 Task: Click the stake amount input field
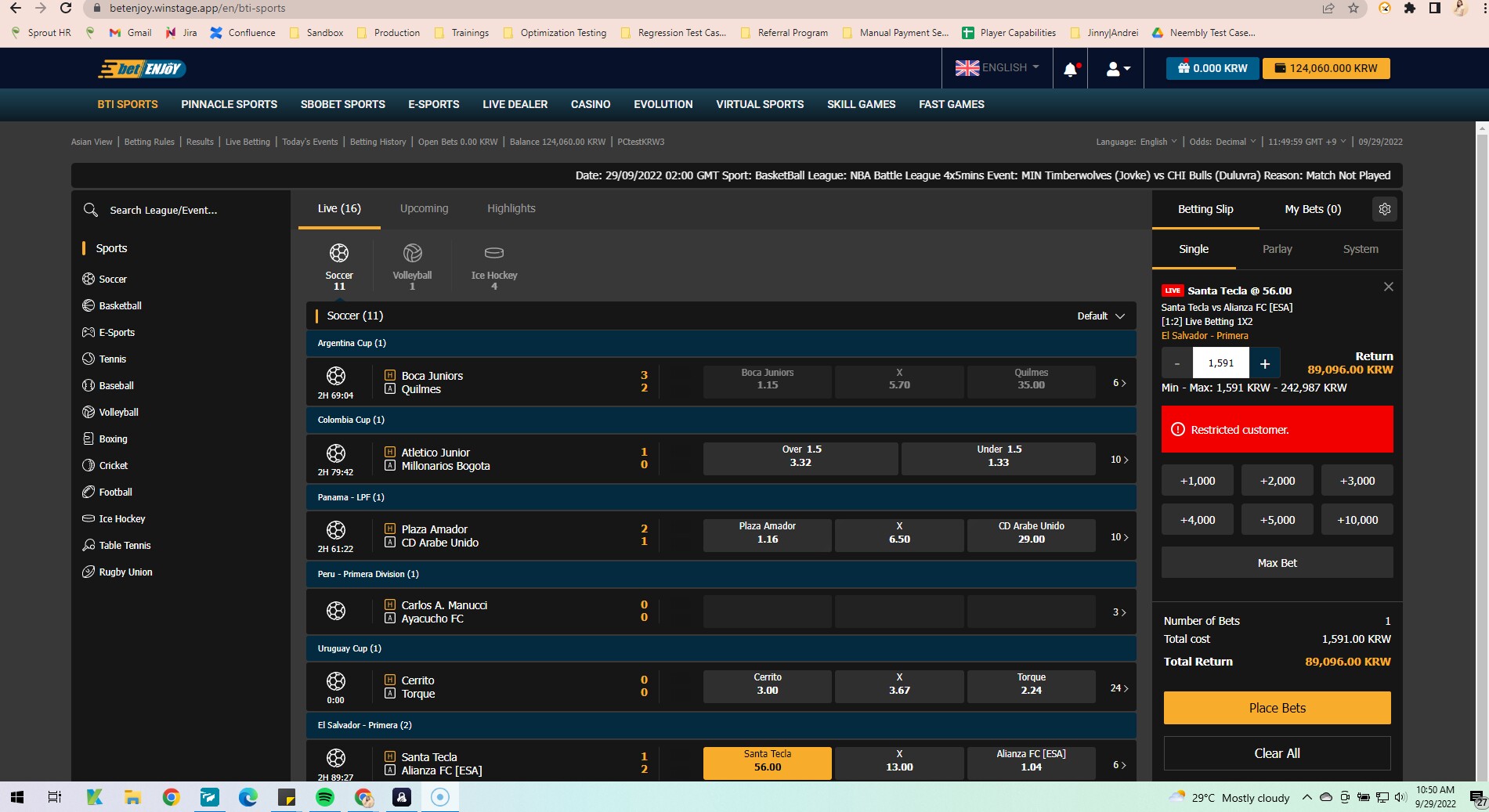(x=1222, y=363)
